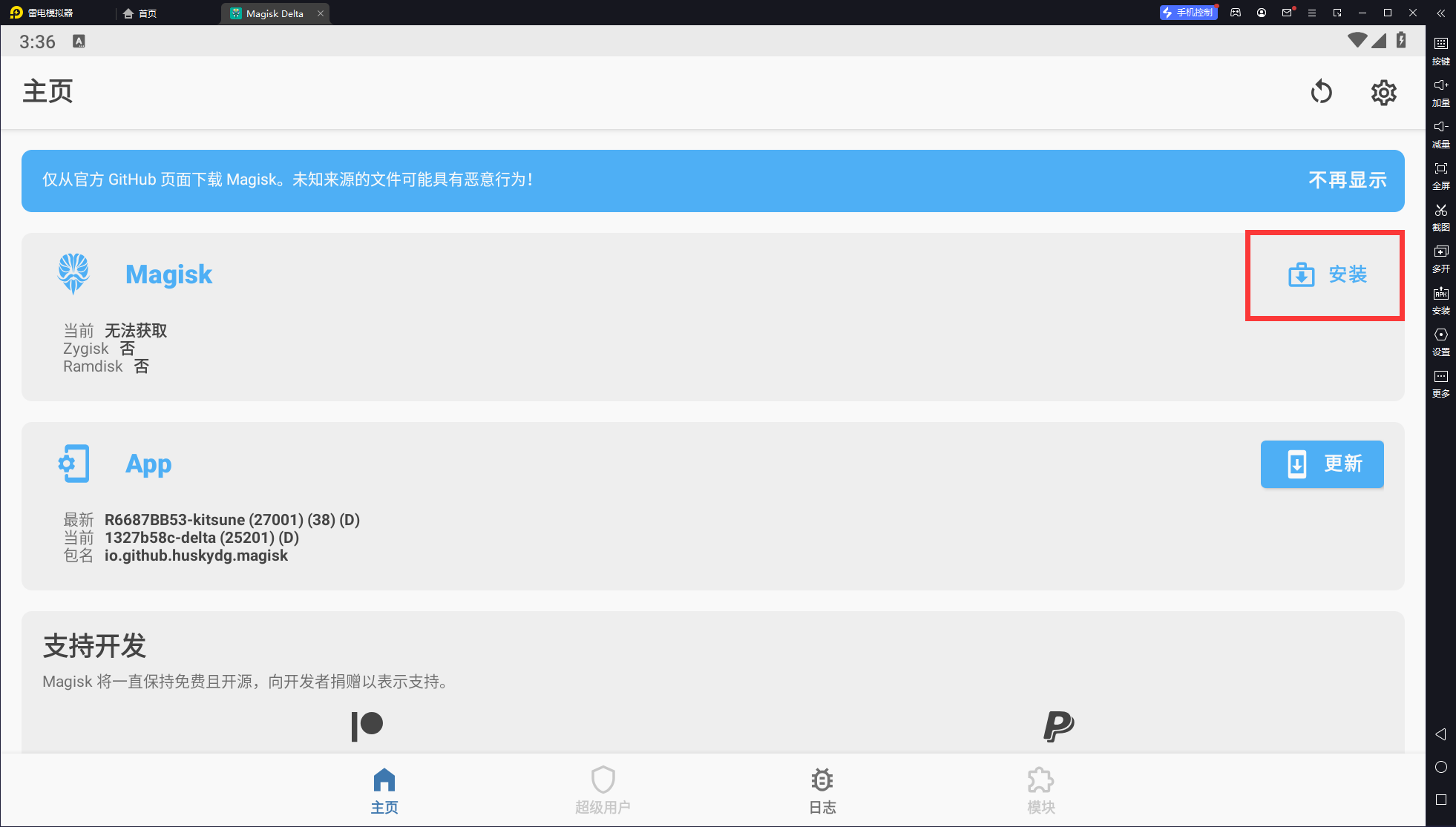Go to emulator 首页 home tab
The image size is (1456, 827).
pyautogui.click(x=140, y=13)
